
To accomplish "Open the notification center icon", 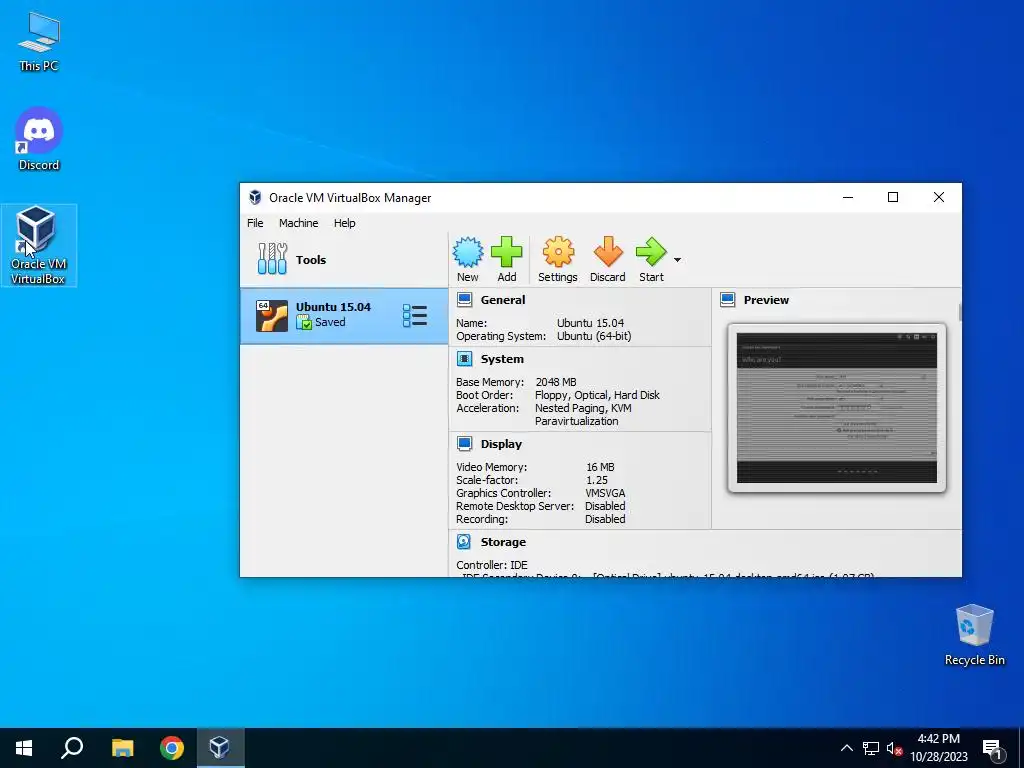I will (992, 749).
